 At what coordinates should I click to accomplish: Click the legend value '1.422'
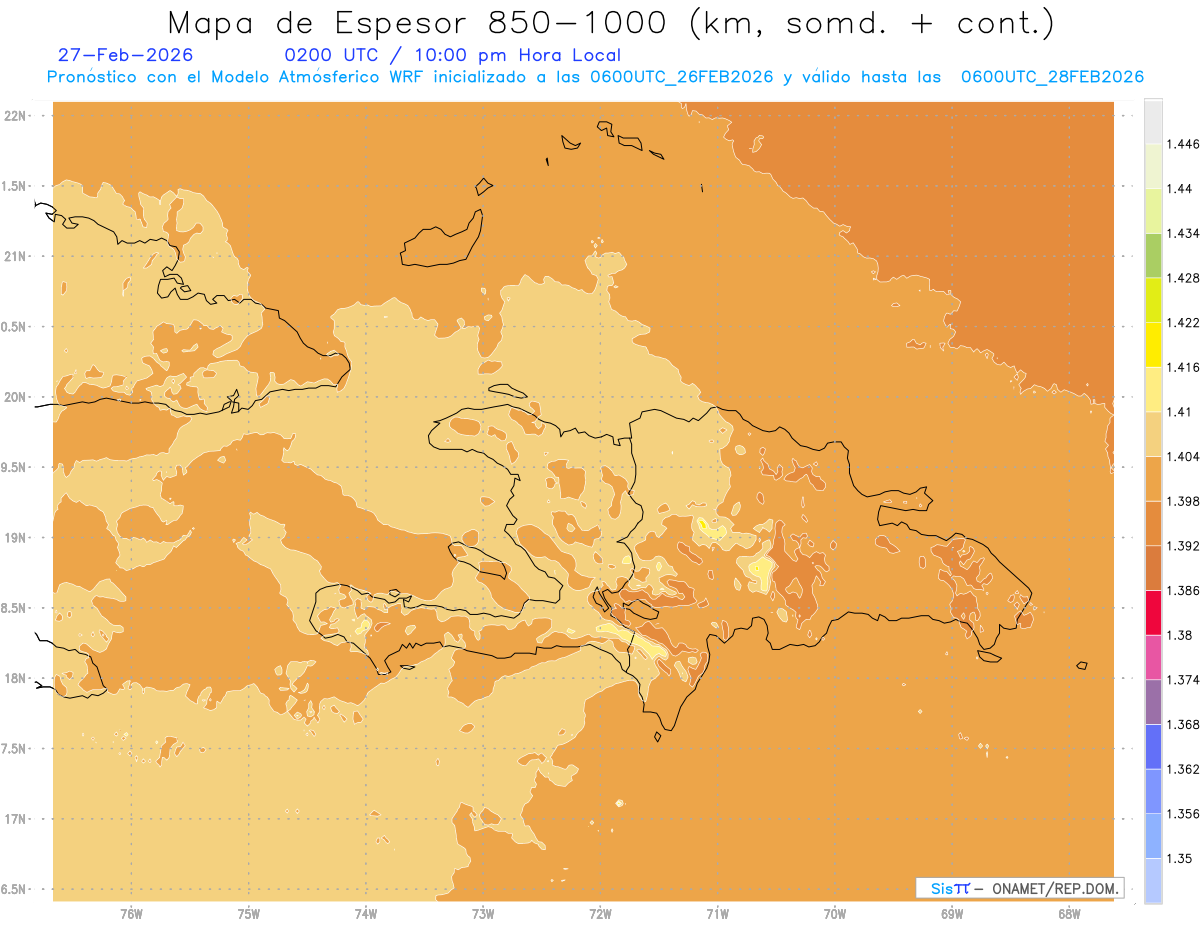click(1182, 322)
